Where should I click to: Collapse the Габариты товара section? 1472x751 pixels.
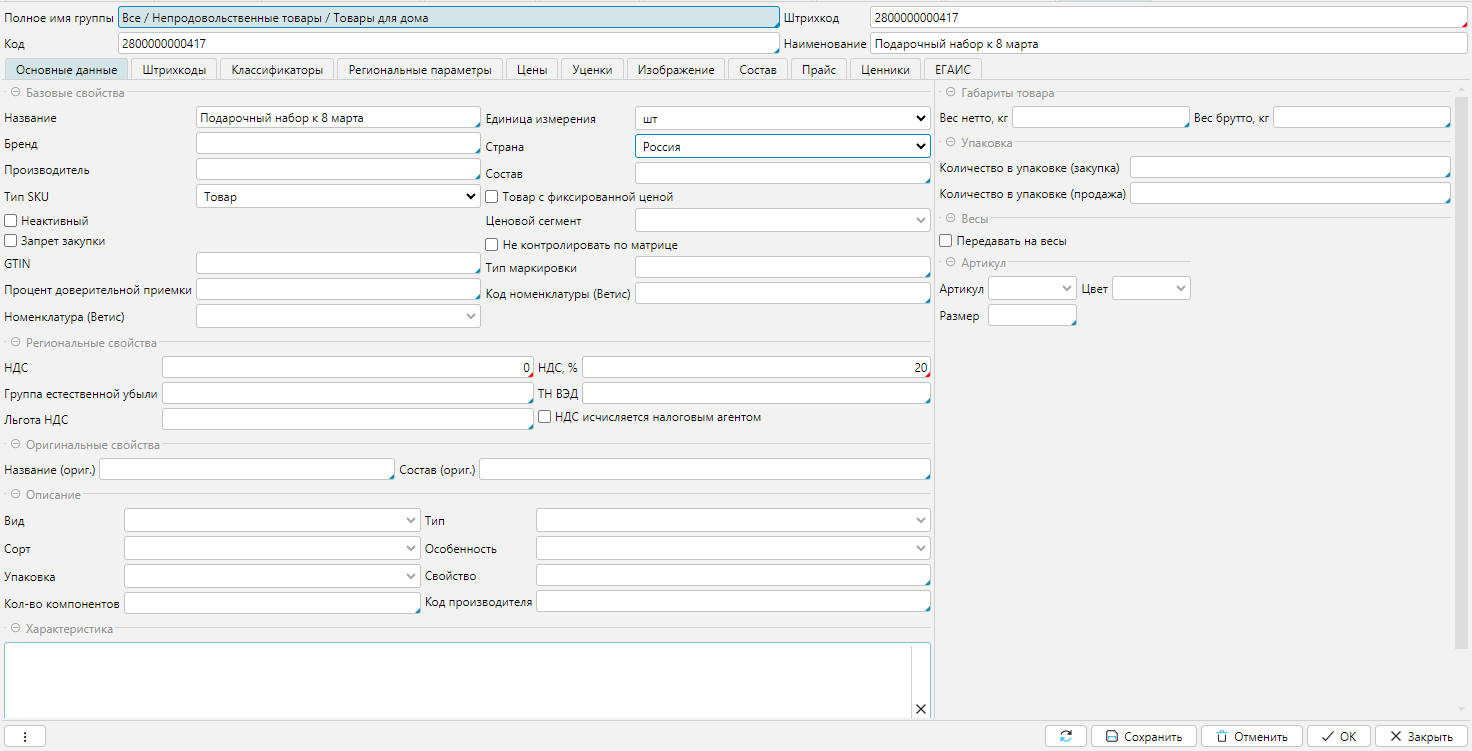click(951, 93)
